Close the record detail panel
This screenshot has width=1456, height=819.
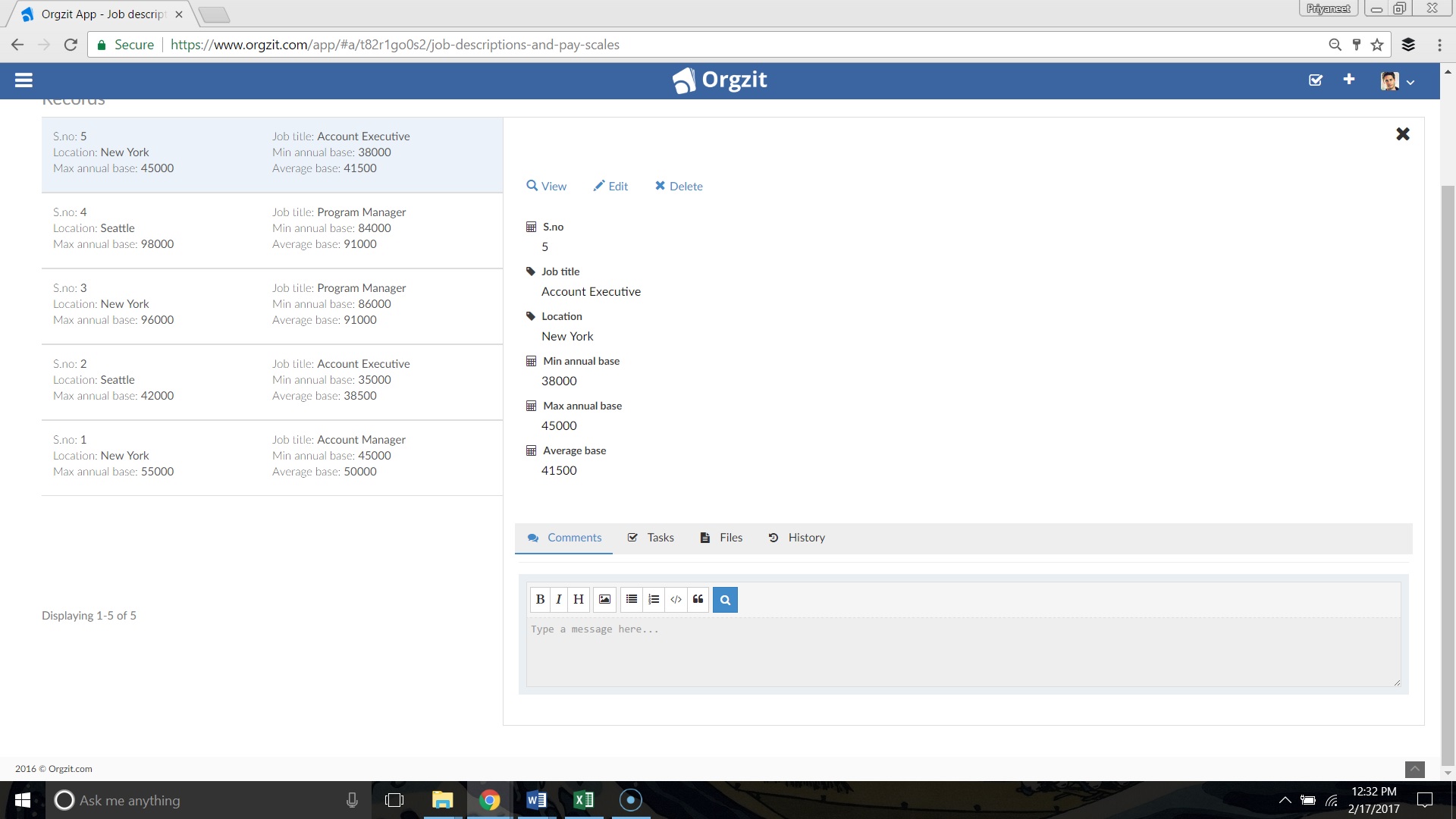1403,134
